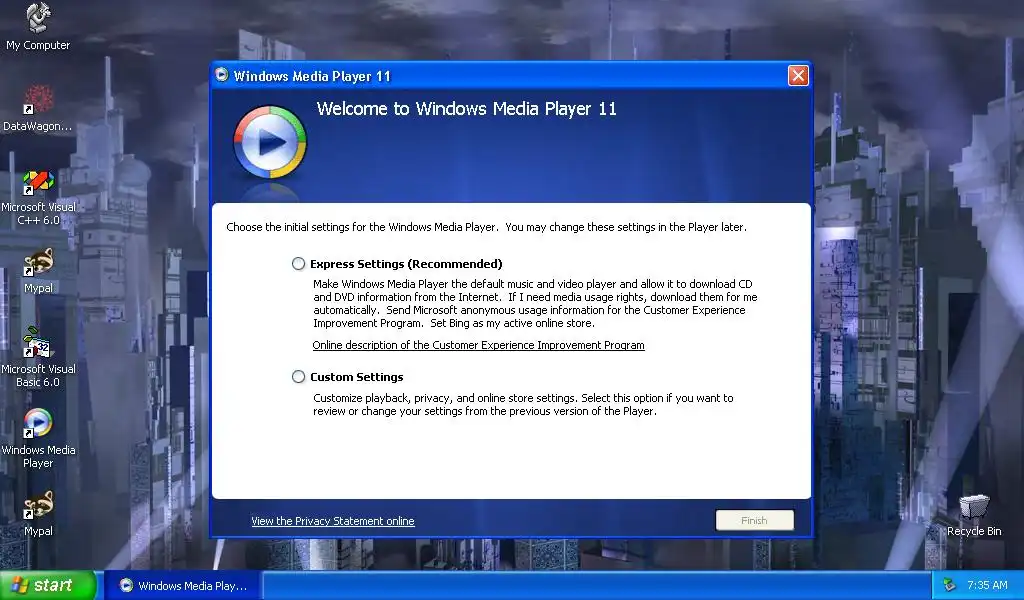1024x600 pixels.
Task: Select the My Computer desktop icon
Action: click(x=38, y=26)
